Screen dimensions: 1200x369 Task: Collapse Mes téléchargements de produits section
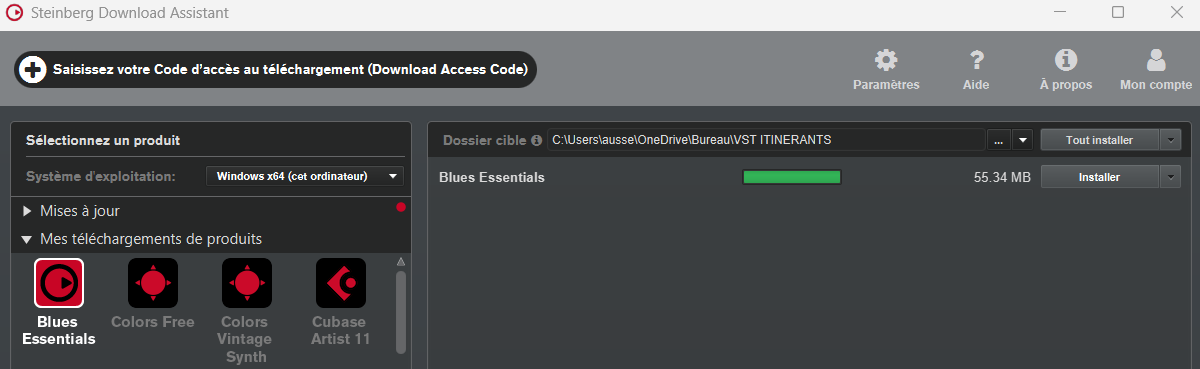coord(27,239)
